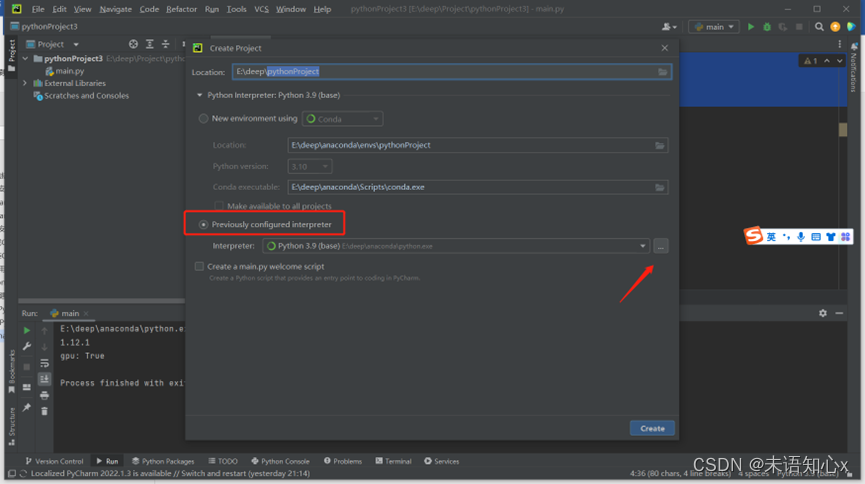The height and width of the screenshot is (484, 865).
Task: Close the main tab in the Run panel
Action: point(86,313)
